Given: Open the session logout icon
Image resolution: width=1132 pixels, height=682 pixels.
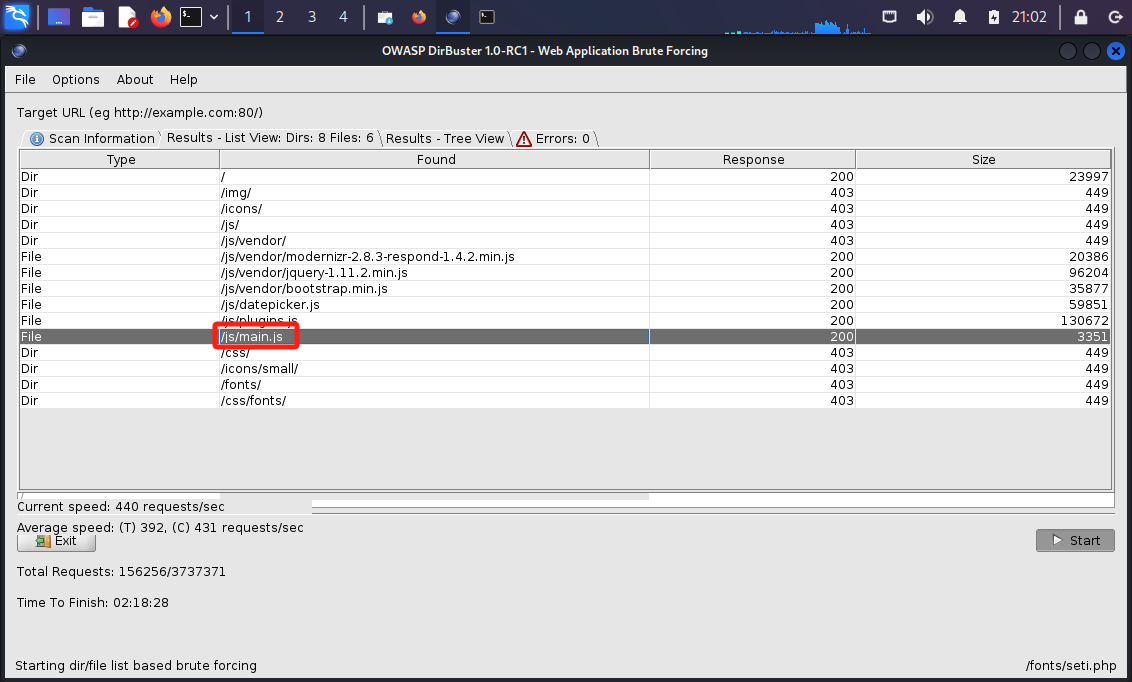Looking at the screenshot, I should pos(1115,17).
